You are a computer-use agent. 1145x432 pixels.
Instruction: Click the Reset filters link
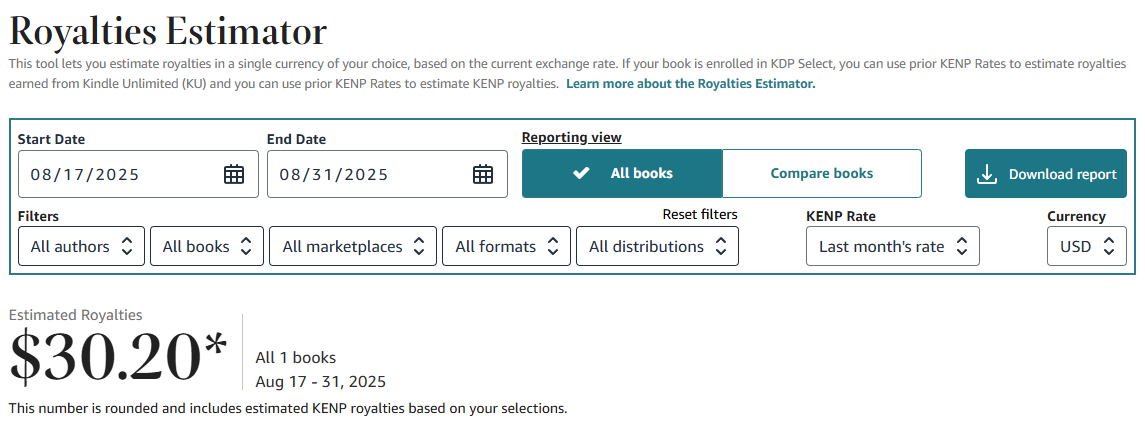700,215
